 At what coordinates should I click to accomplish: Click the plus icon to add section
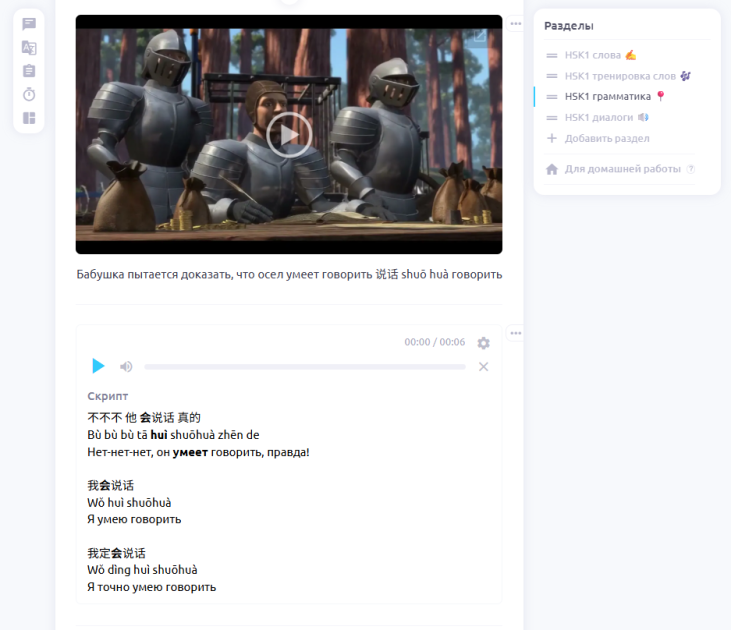pyautogui.click(x=552, y=138)
